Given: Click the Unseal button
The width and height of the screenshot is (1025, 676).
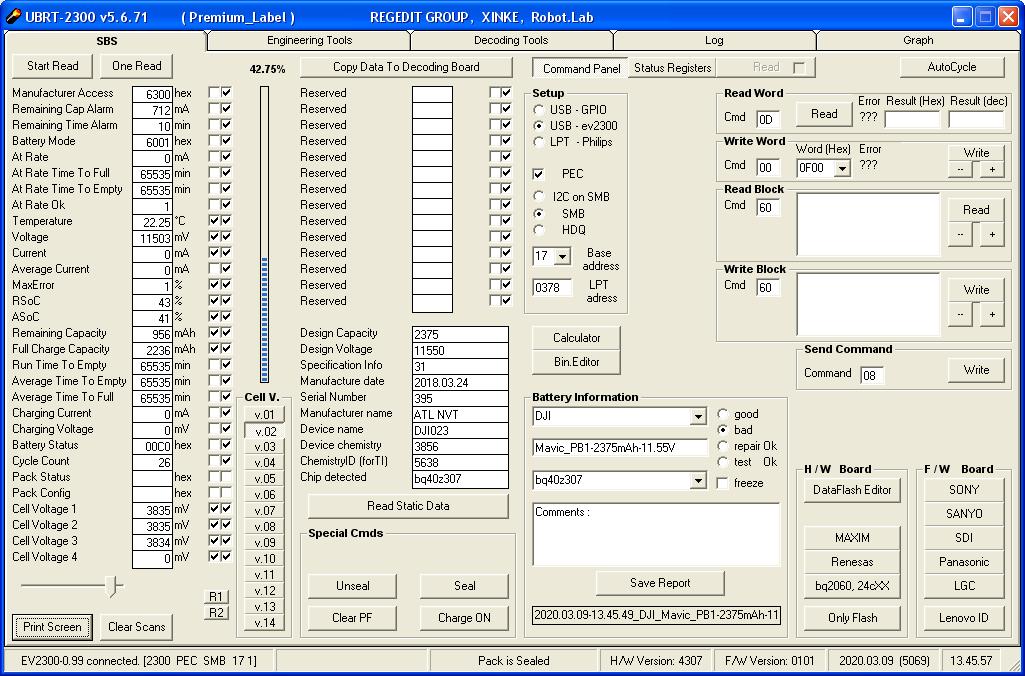Looking at the screenshot, I should (352, 586).
